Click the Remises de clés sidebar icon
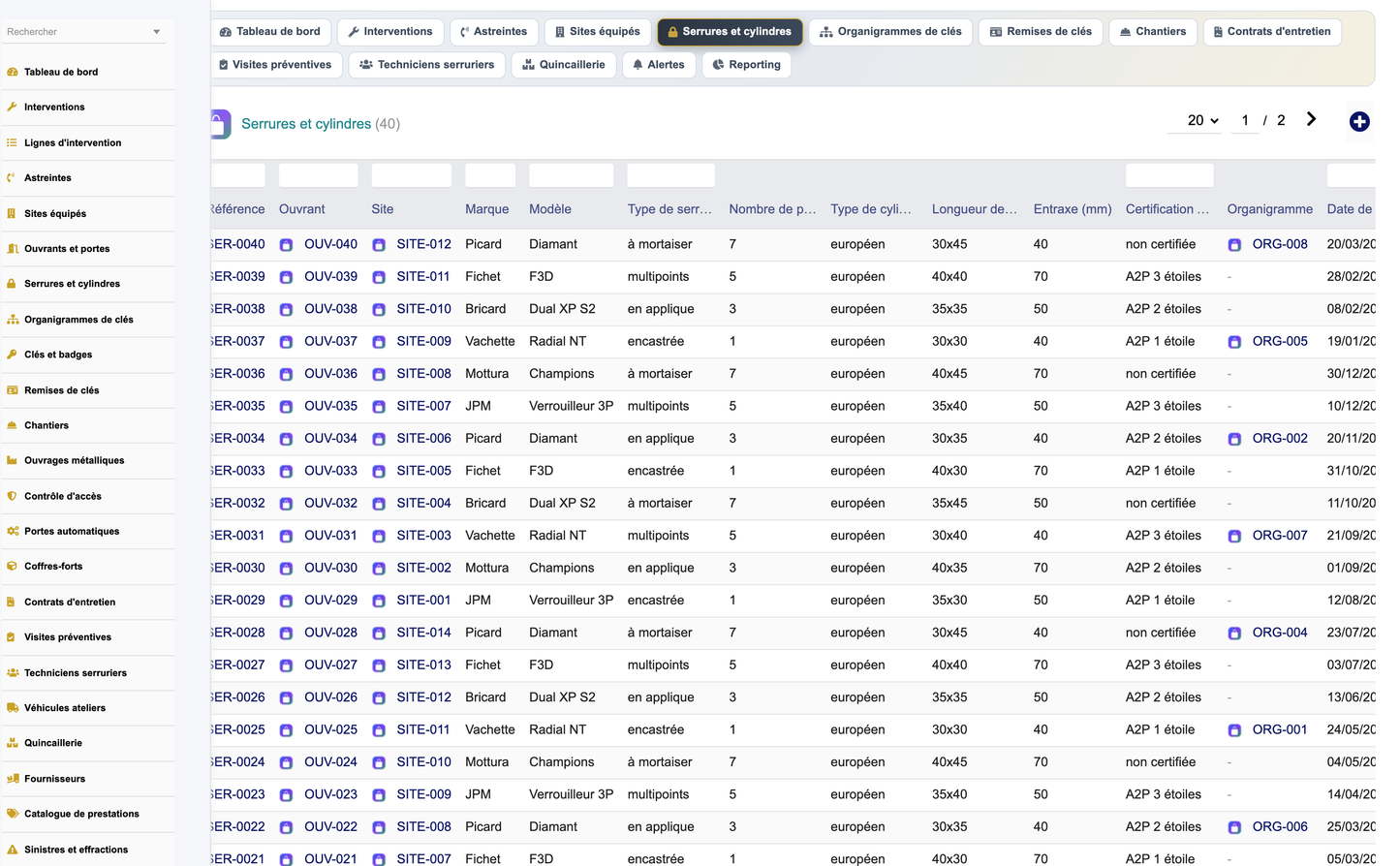 [x=12, y=389]
